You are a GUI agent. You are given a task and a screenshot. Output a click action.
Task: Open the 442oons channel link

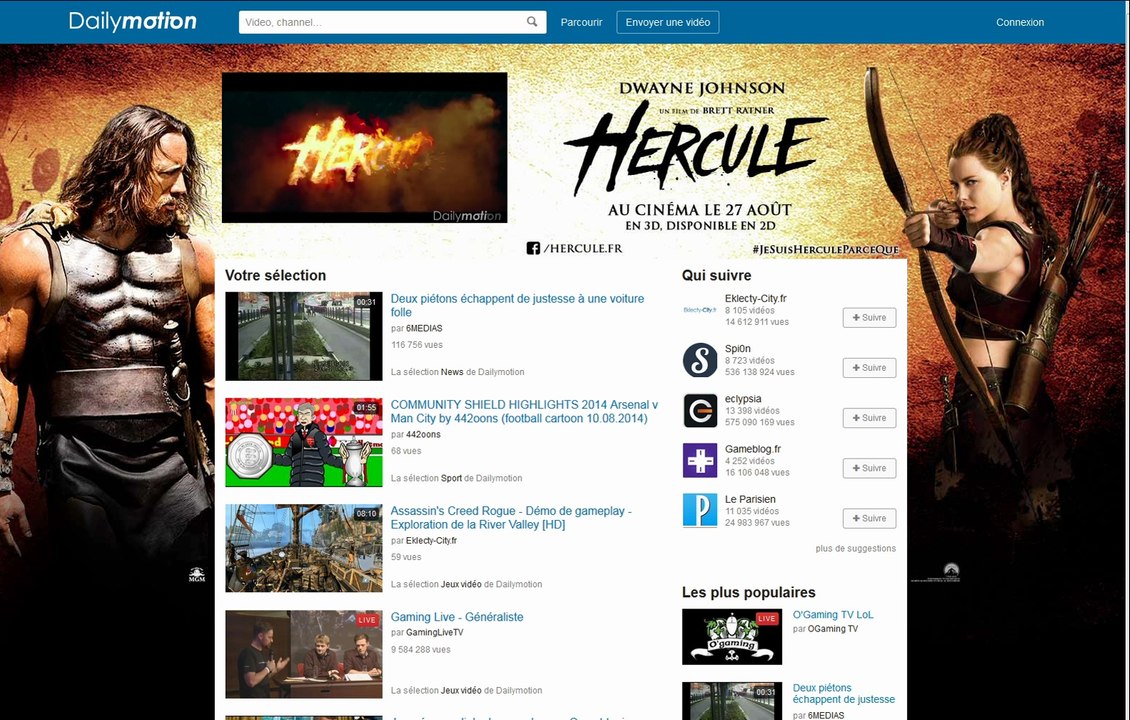click(x=423, y=435)
